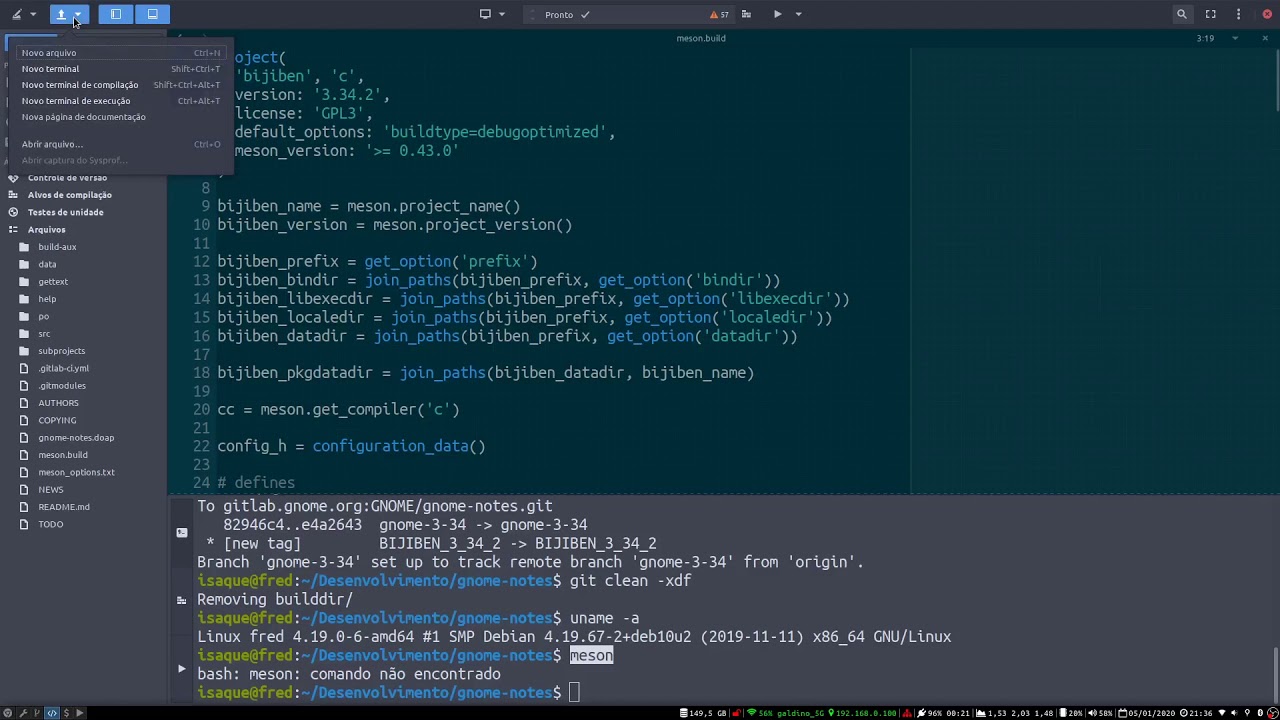Click the AUTHORS file icon
The width and height of the screenshot is (1280, 720).
point(24,403)
